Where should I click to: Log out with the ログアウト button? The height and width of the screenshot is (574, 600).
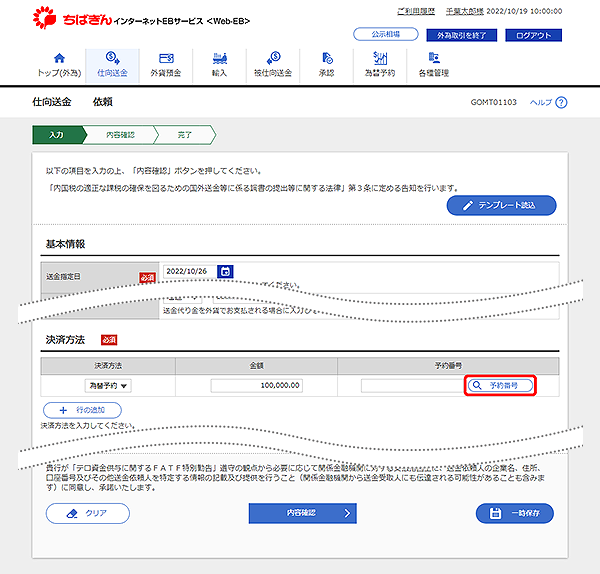click(x=533, y=35)
